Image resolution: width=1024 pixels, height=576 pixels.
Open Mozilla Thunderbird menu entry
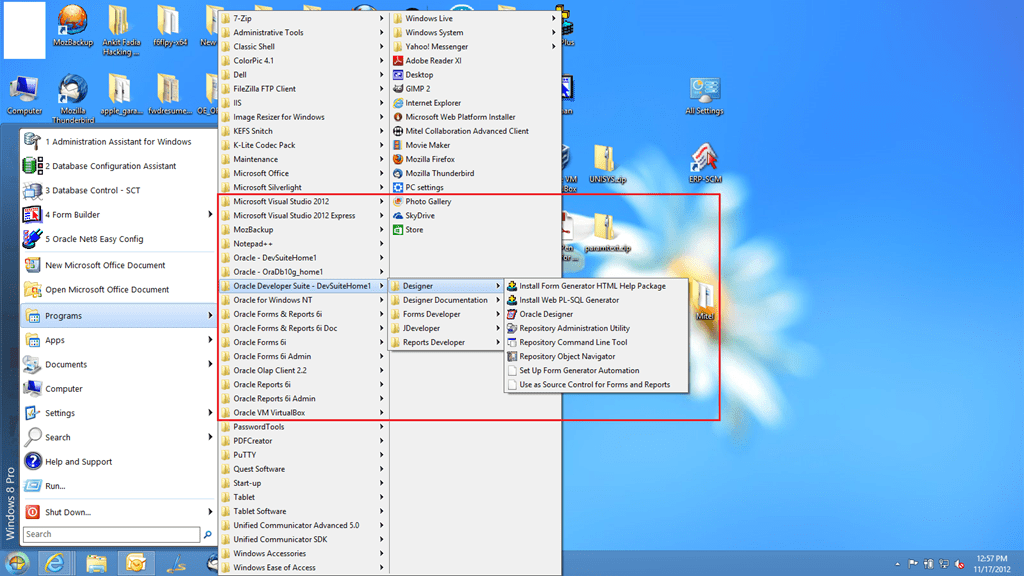point(475,174)
